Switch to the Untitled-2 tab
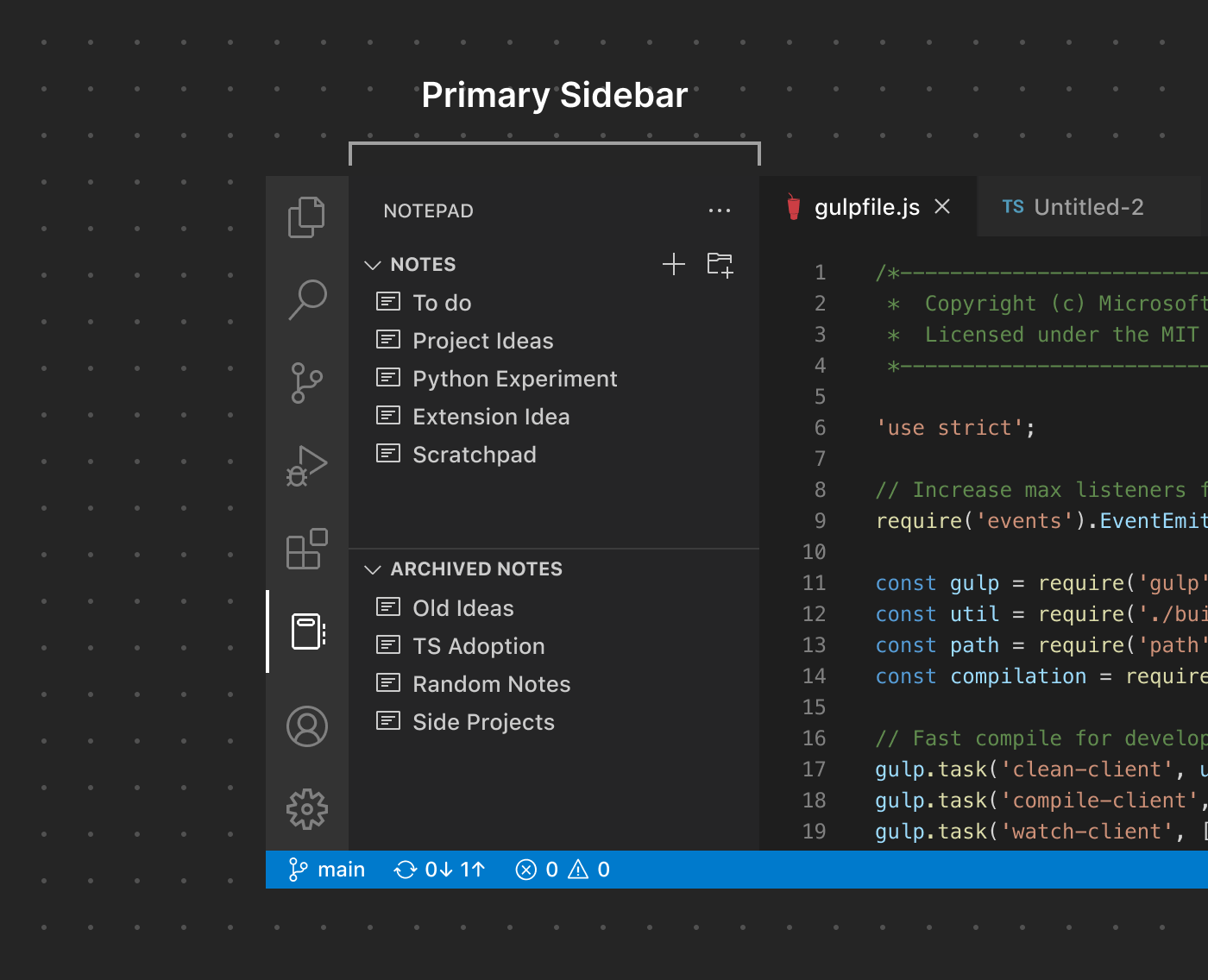 pyautogui.click(x=1088, y=207)
